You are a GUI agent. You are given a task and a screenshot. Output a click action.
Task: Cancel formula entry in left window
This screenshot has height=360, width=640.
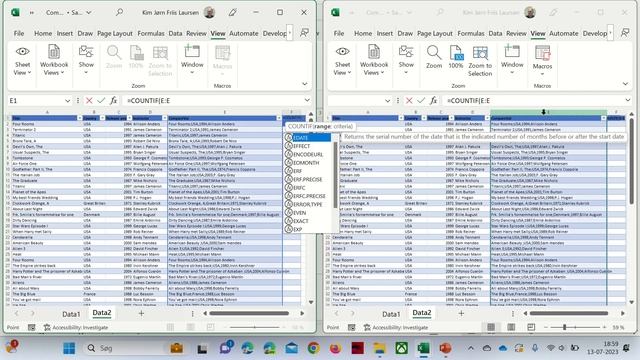pos(89,100)
